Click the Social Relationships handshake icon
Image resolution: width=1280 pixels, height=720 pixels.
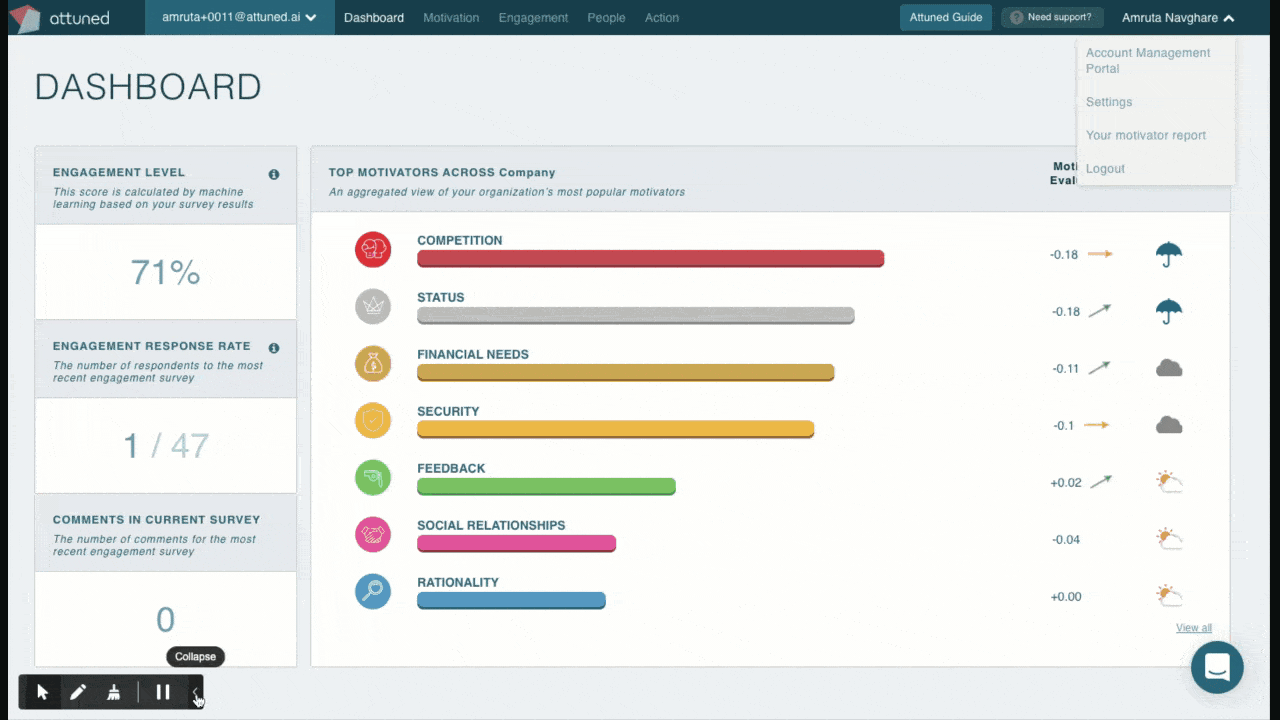(x=373, y=534)
